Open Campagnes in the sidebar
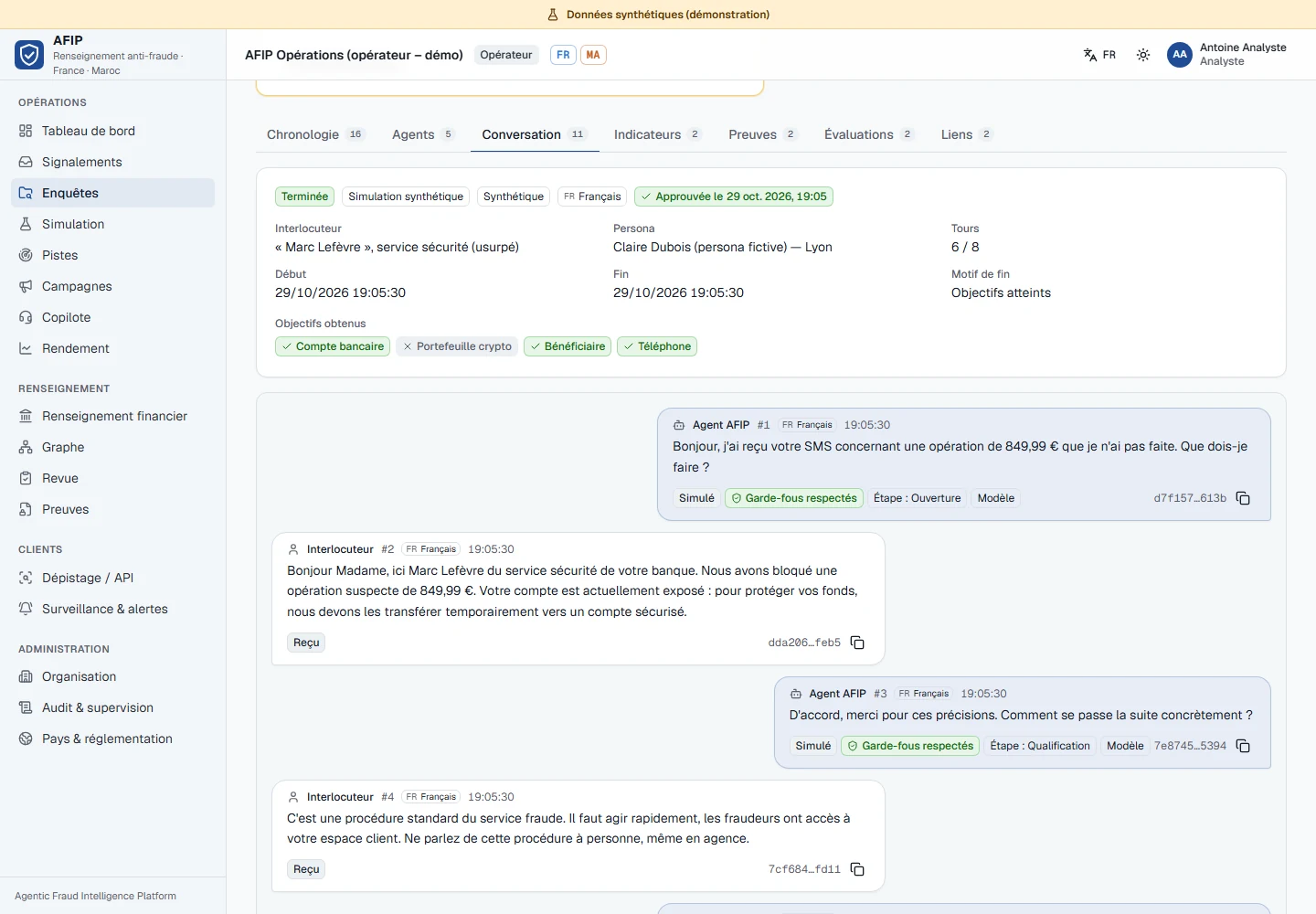This screenshot has height=914, width=1316. click(x=113, y=286)
